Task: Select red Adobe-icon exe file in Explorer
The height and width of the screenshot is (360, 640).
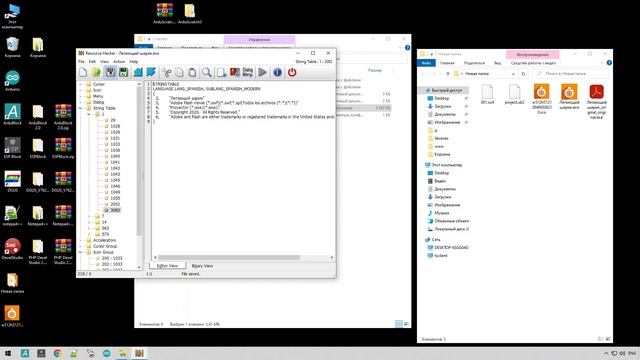Action: coord(596,101)
